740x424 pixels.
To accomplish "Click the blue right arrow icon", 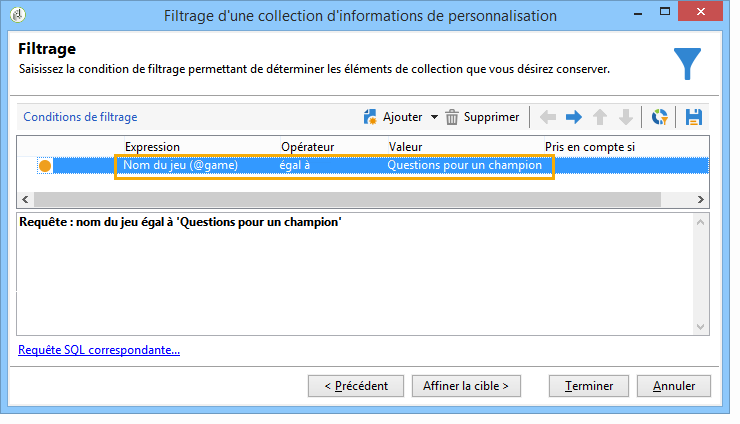I will coord(574,117).
